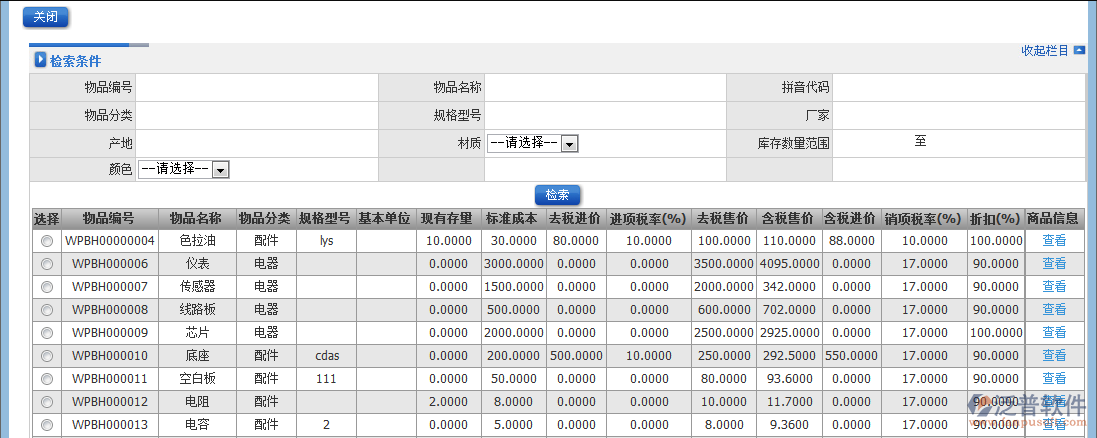The height and width of the screenshot is (438, 1097).
Task: Select radio button for WPBH000008 线路板
Action: point(47,310)
